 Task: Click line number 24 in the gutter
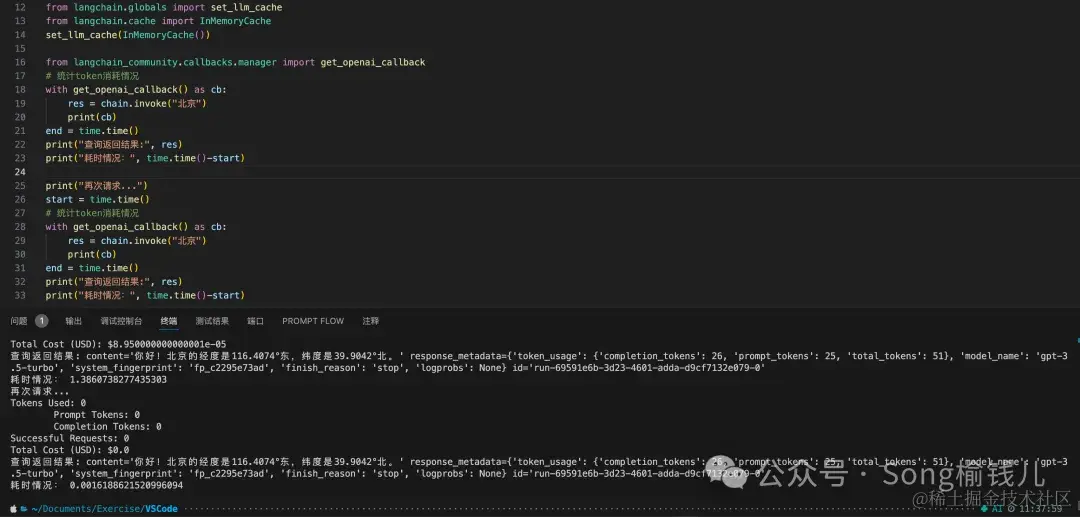(19, 171)
